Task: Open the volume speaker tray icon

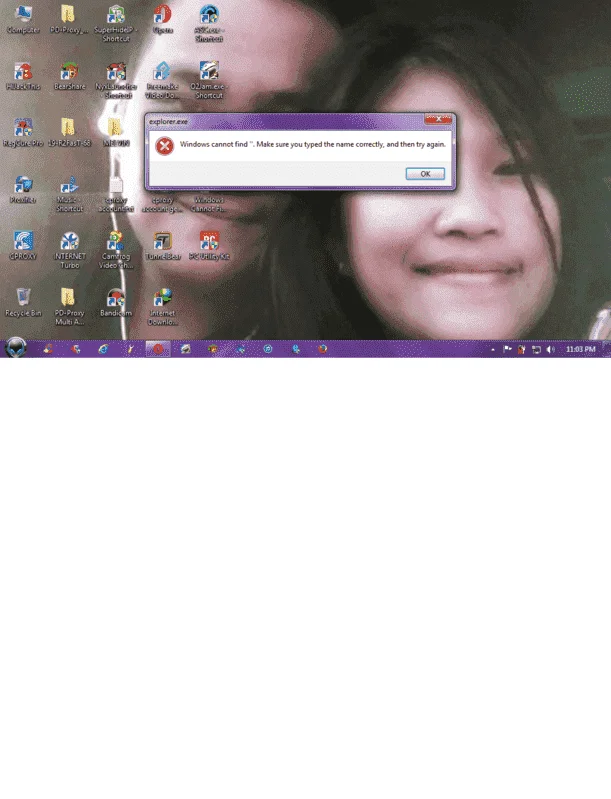Action: coord(550,350)
